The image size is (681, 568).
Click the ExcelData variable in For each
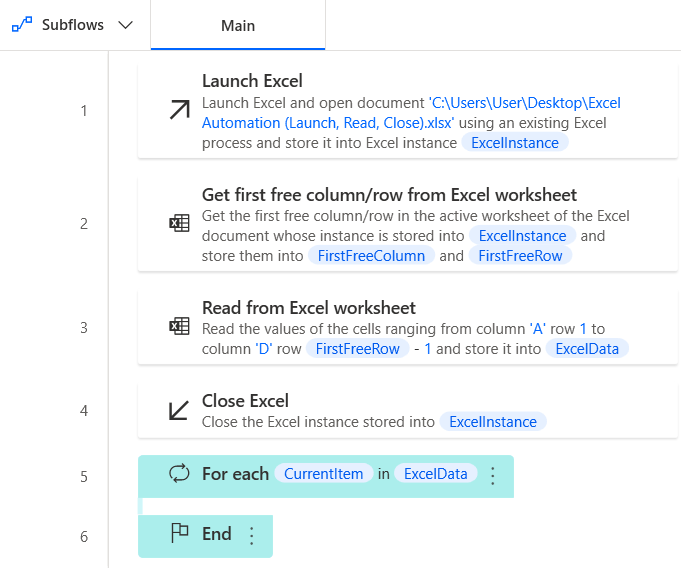point(436,474)
